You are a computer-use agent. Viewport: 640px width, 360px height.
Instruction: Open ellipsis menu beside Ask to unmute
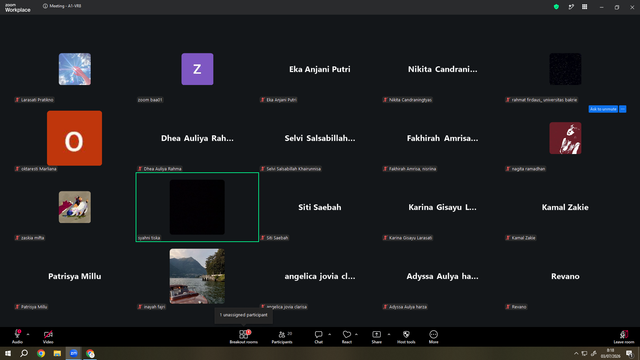click(x=622, y=109)
